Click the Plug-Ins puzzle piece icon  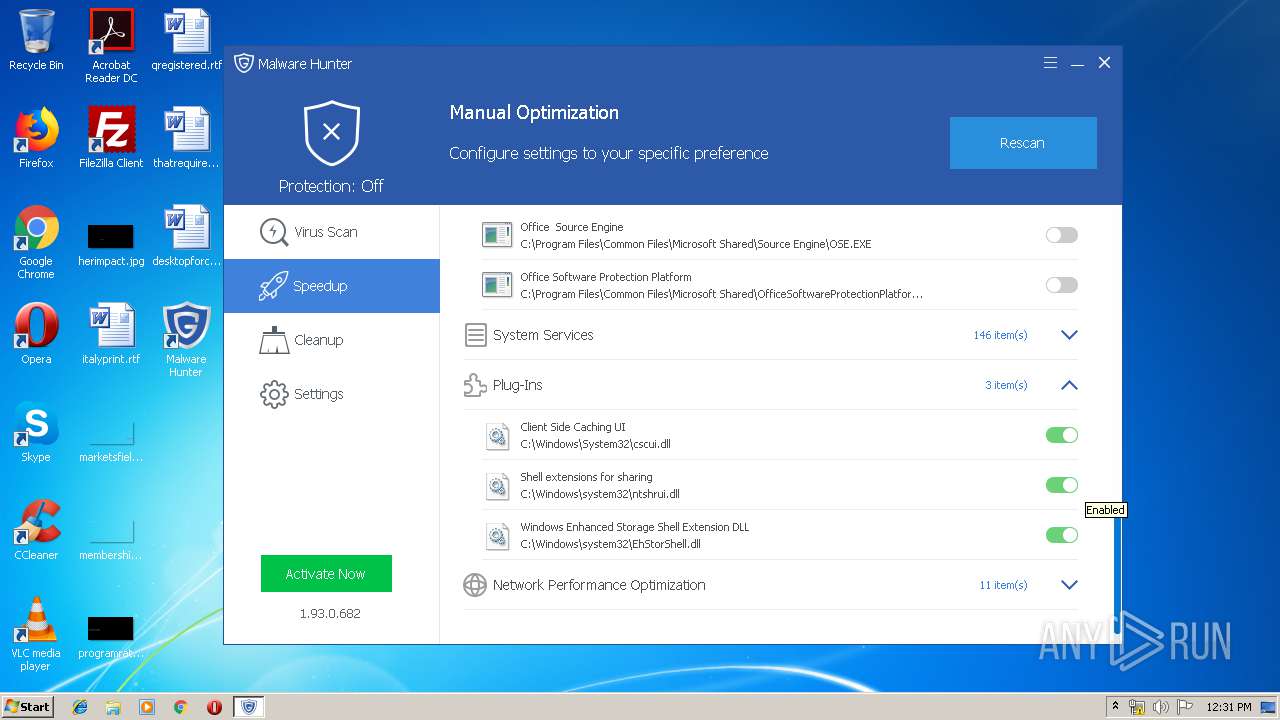click(475, 385)
